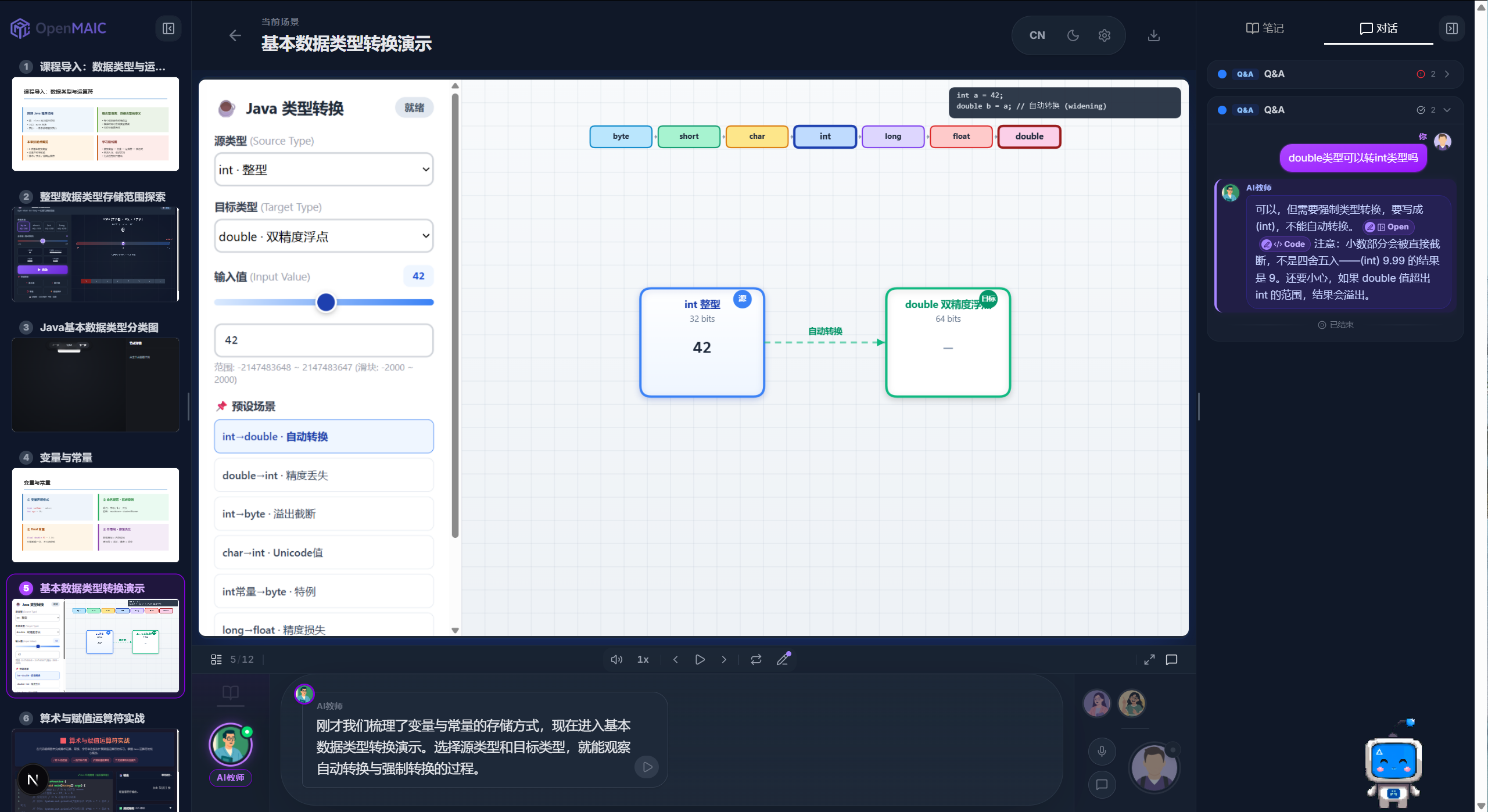Expand the first Q&A conversation chevron
The width and height of the screenshot is (1488, 812).
pos(1447,74)
